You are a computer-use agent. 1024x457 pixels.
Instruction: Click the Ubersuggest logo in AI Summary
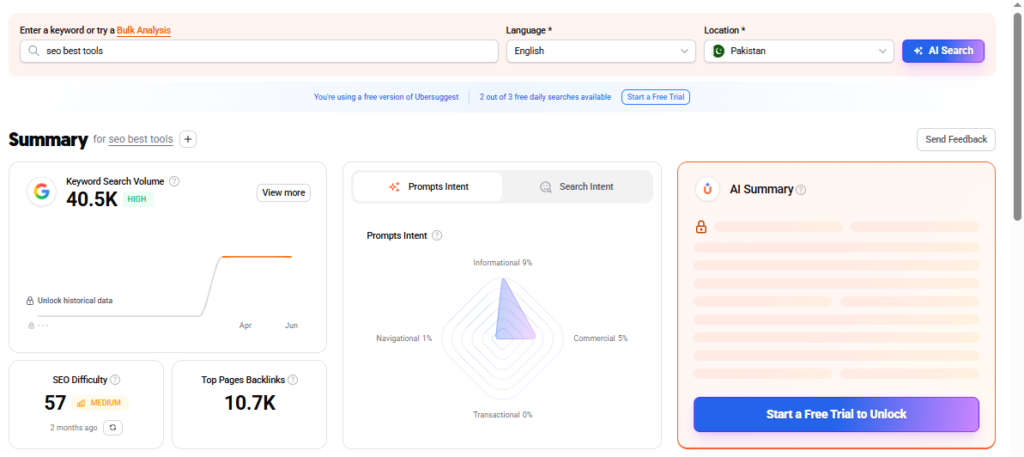click(x=707, y=189)
